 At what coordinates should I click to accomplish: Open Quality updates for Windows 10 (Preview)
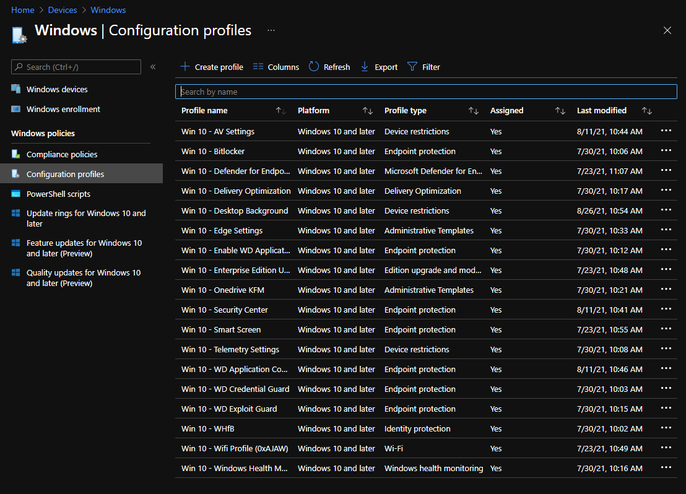pos(83,278)
